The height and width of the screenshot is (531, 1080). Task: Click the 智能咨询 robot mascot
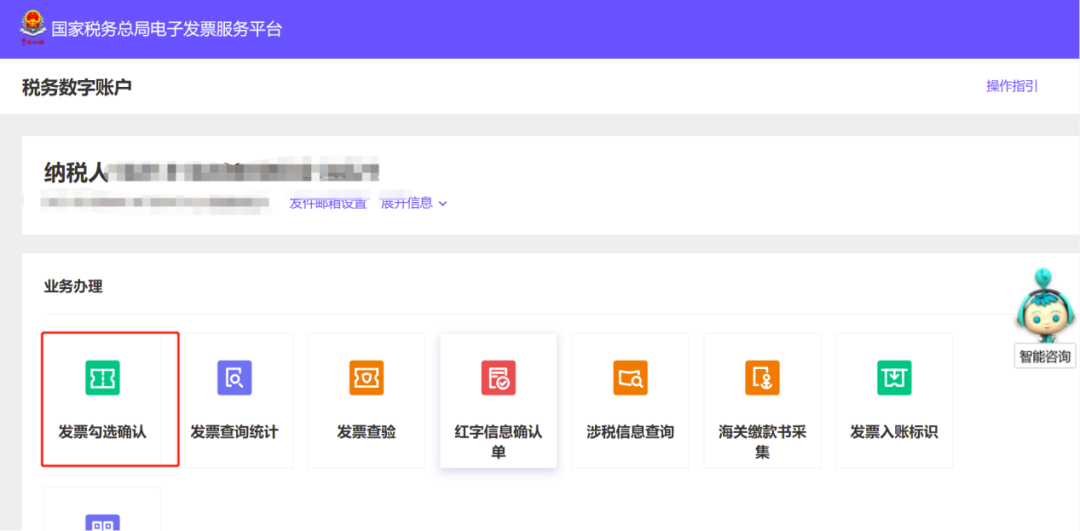pos(1045,306)
